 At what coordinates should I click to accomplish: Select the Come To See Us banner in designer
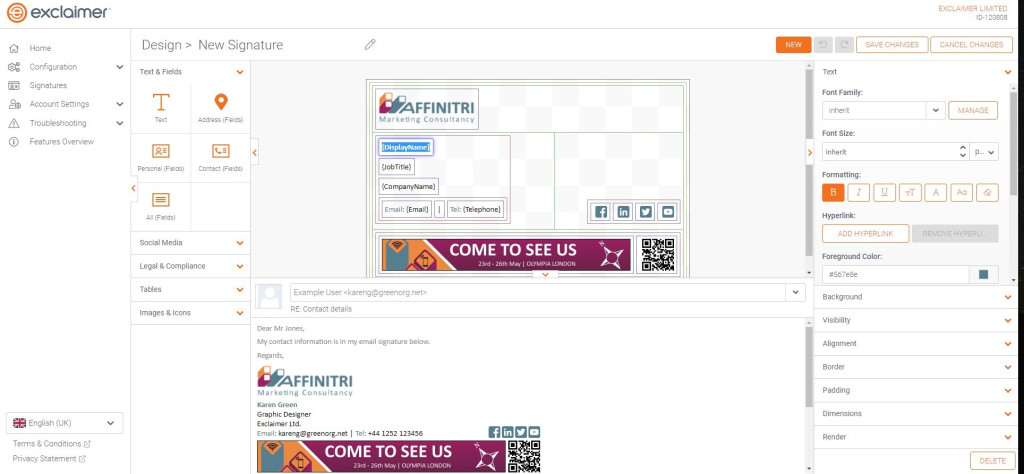click(x=507, y=255)
